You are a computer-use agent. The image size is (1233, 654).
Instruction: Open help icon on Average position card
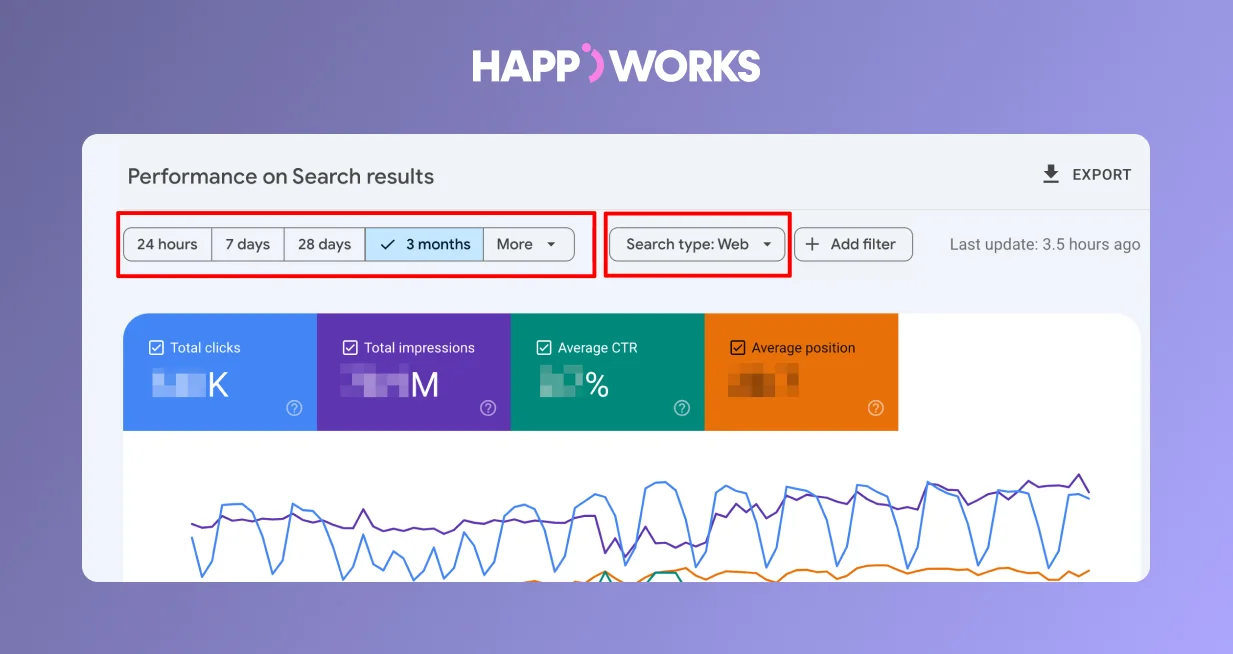tap(876, 408)
